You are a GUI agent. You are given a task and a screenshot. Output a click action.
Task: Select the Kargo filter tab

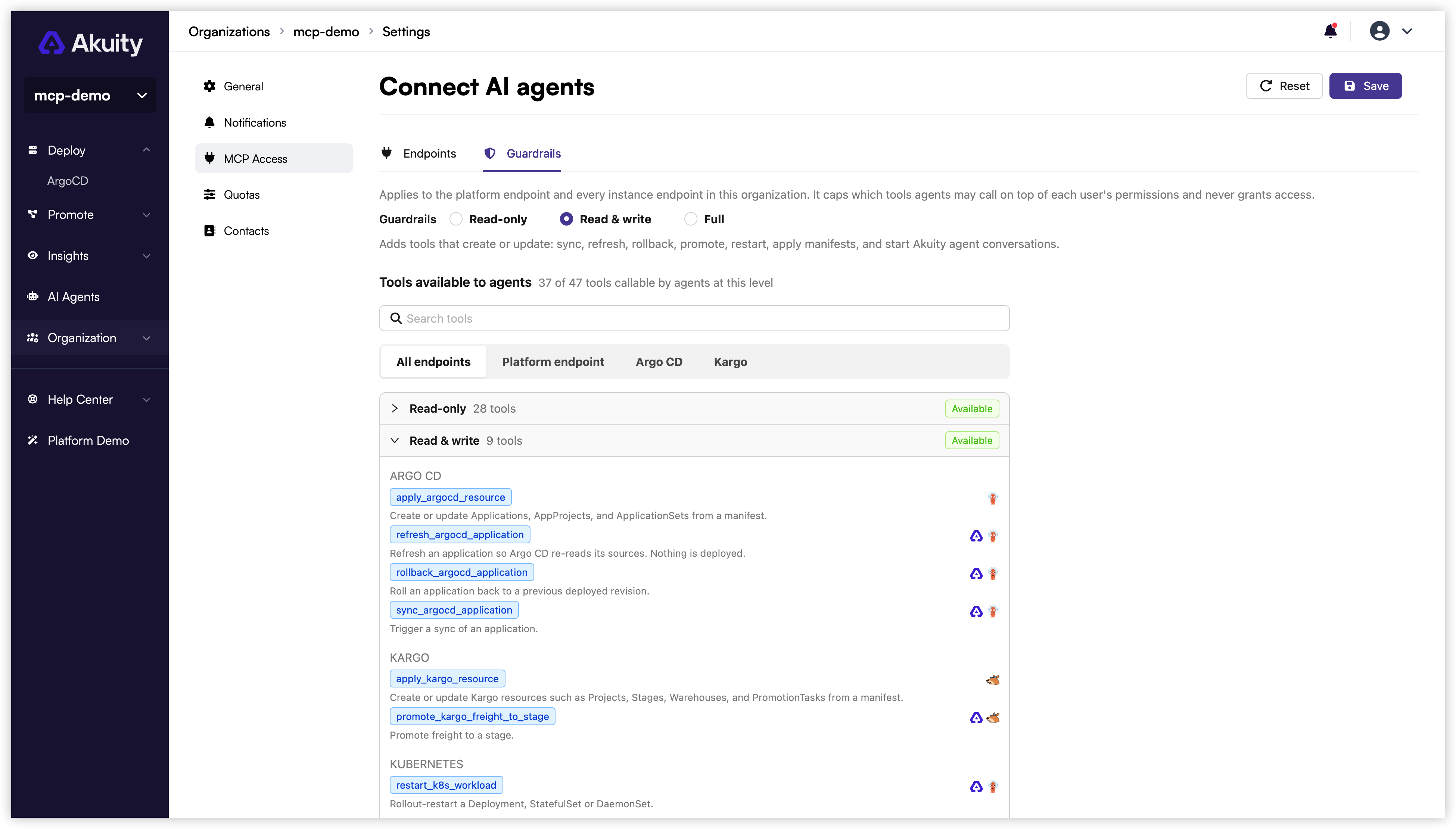(730, 362)
